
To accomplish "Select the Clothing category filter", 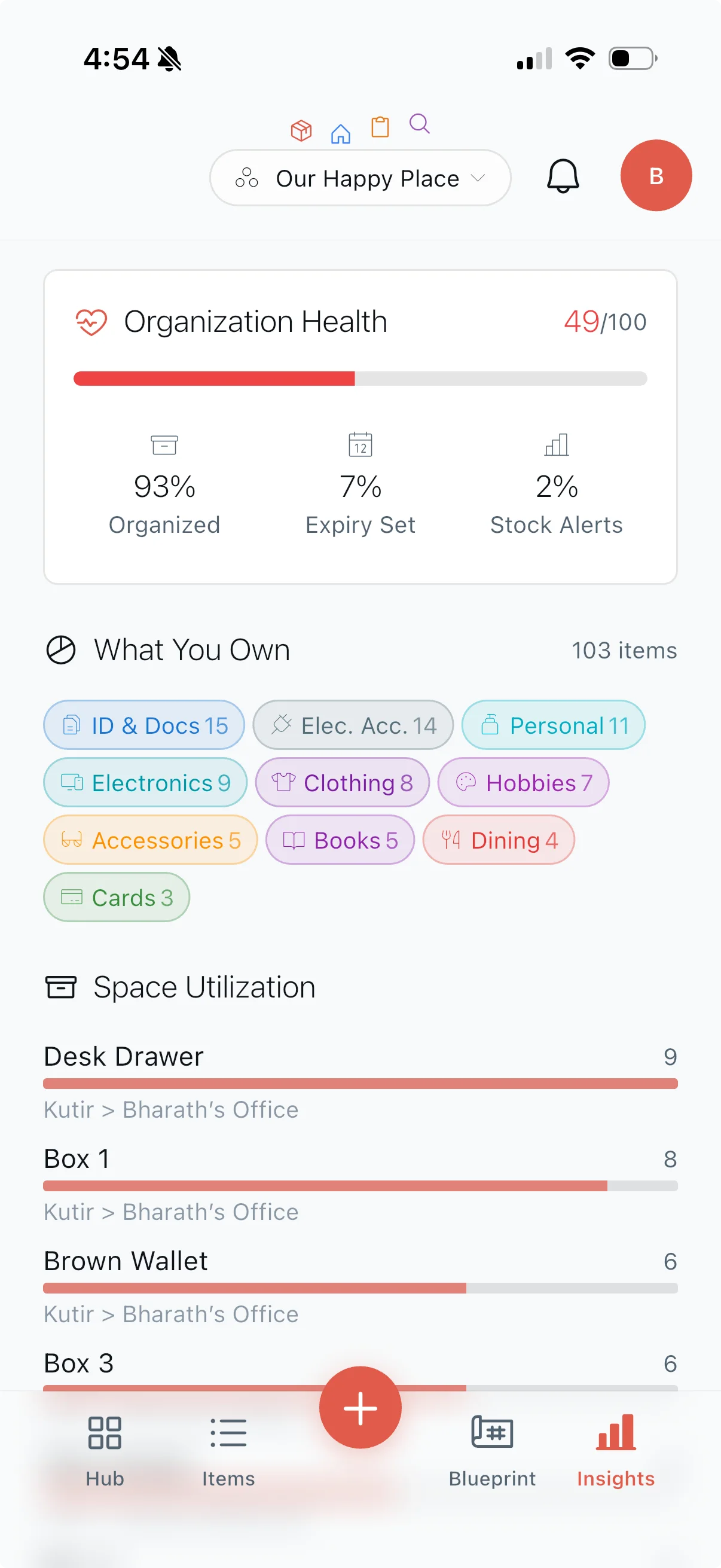I will [x=342, y=783].
